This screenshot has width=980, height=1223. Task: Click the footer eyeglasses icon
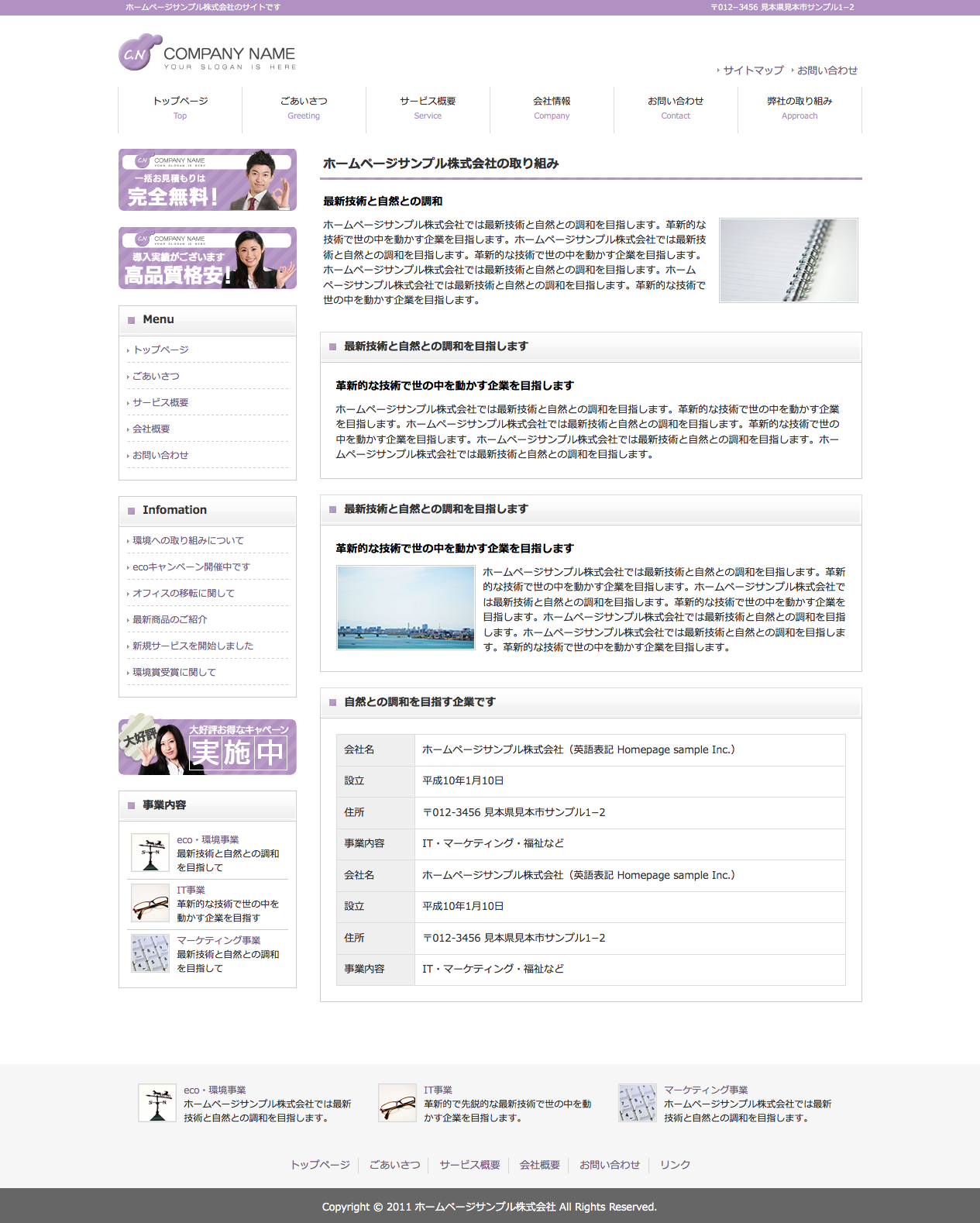point(397,1103)
